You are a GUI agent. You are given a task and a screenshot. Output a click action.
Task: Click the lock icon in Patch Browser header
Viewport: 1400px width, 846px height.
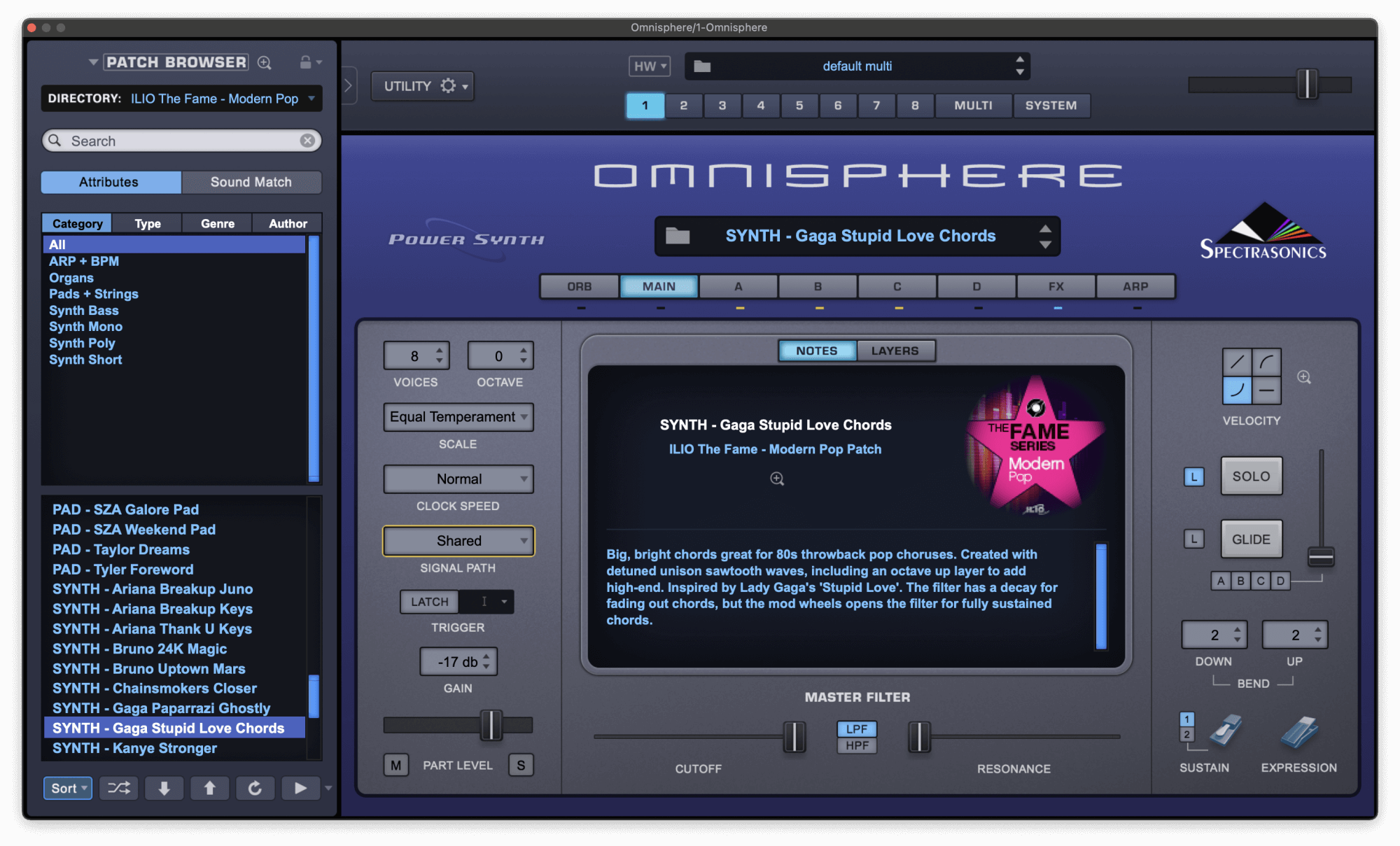pyautogui.click(x=305, y=62)
